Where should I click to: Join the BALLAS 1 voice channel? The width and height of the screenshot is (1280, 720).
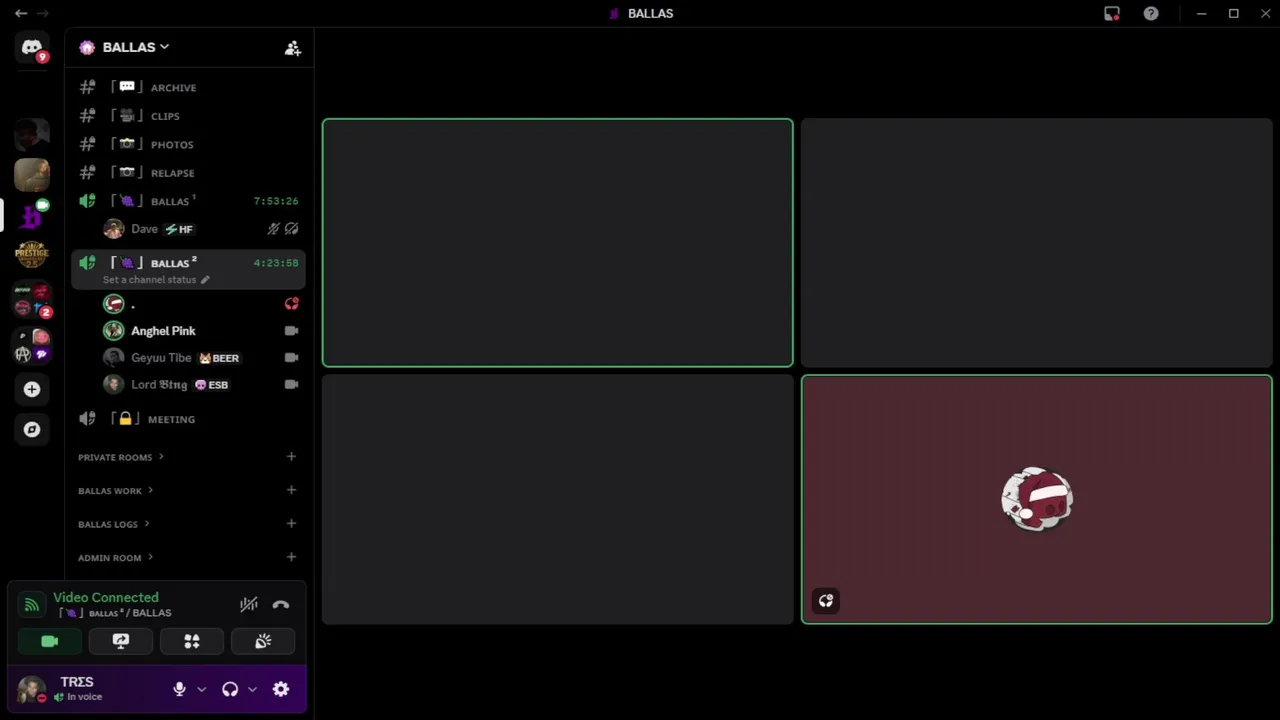pos(188,201)
